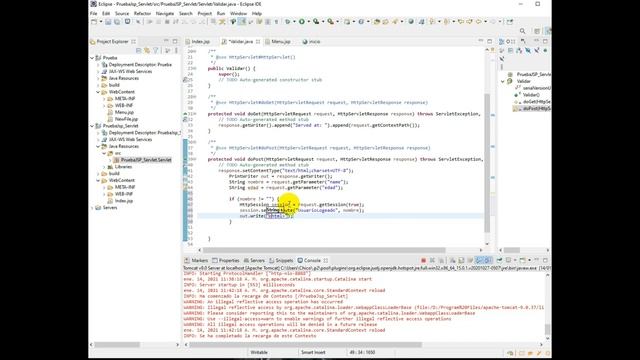
Task: Click the Search magnifier icon at top right
Action: (522, 31)
